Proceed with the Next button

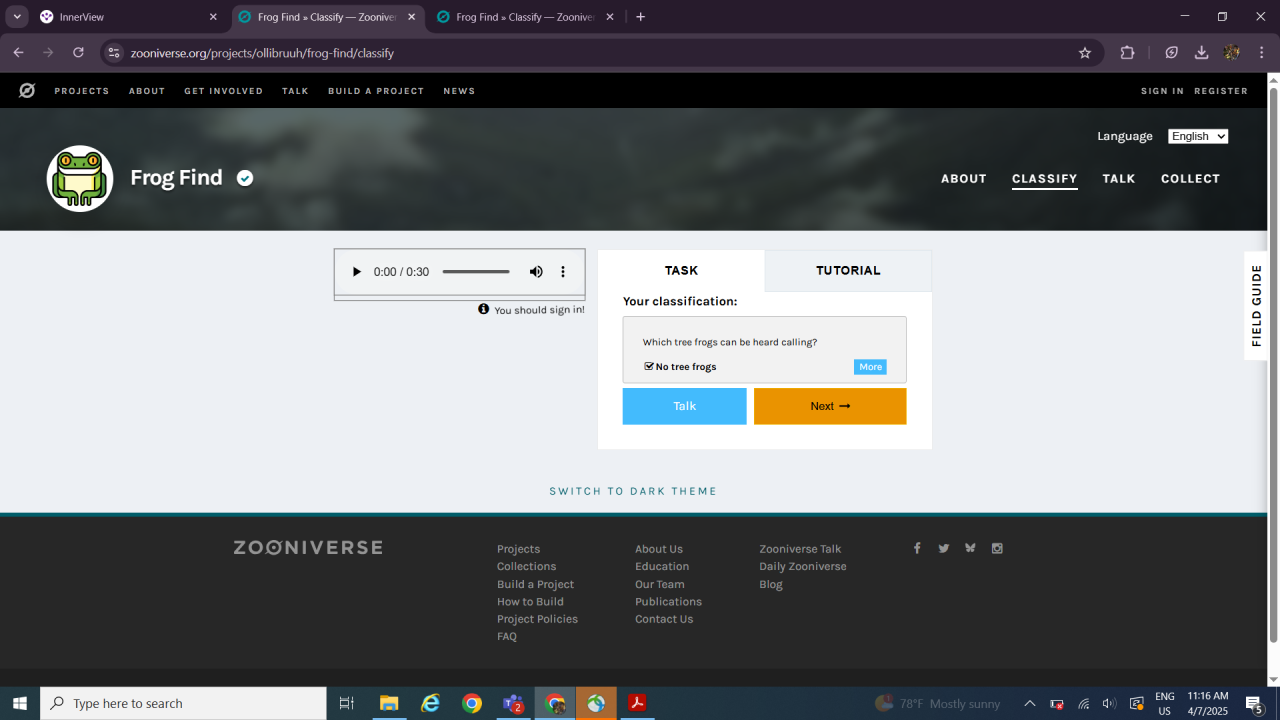830,406
